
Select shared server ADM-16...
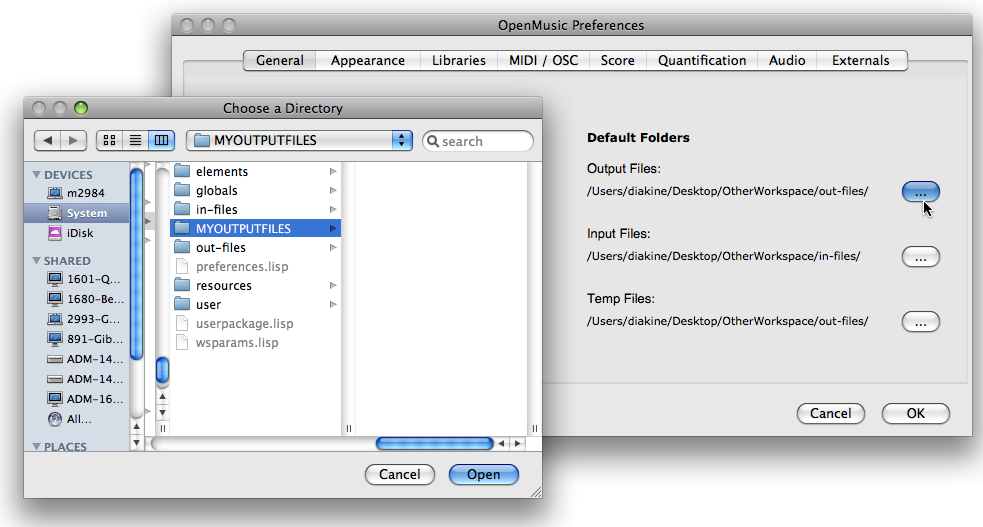(x=85, y=399)
